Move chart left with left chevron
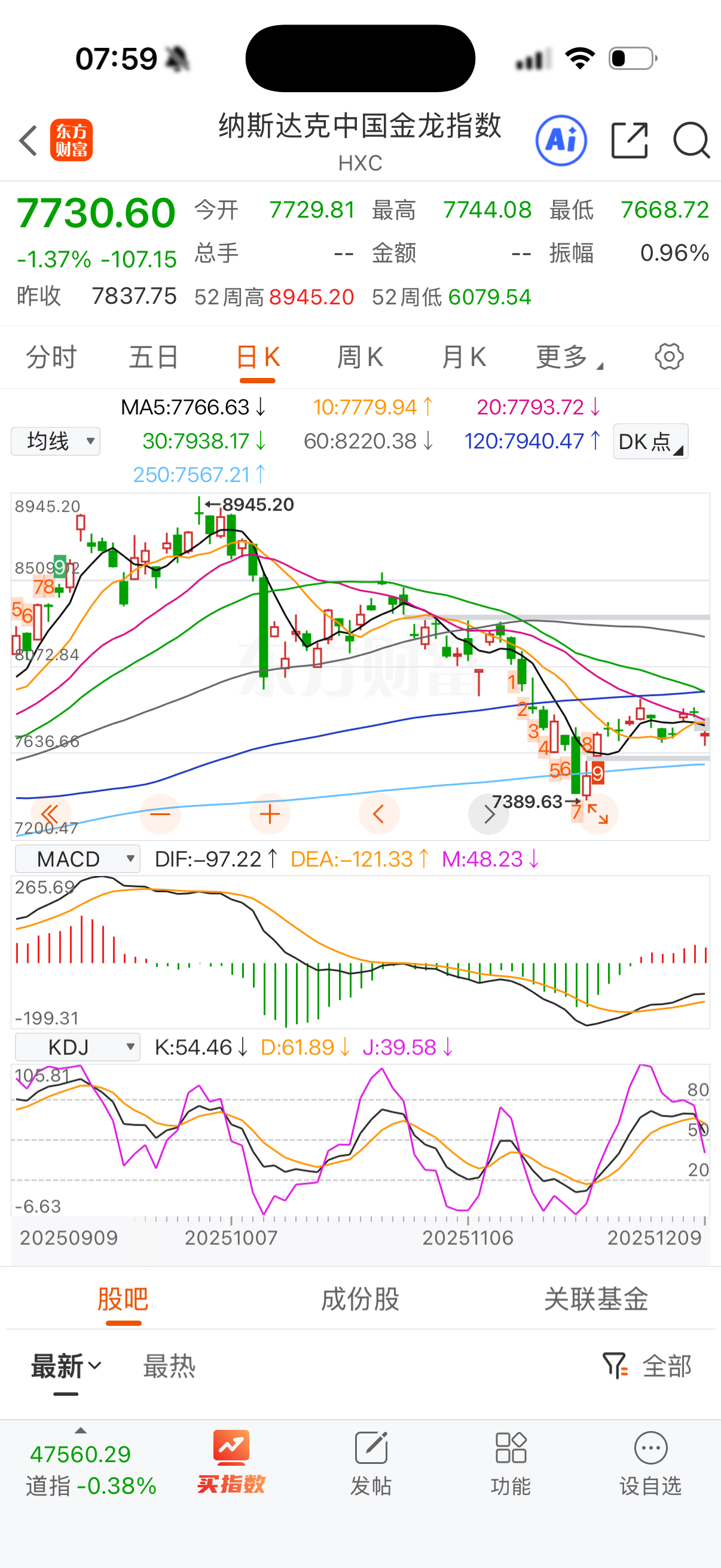 click(379, 814)
